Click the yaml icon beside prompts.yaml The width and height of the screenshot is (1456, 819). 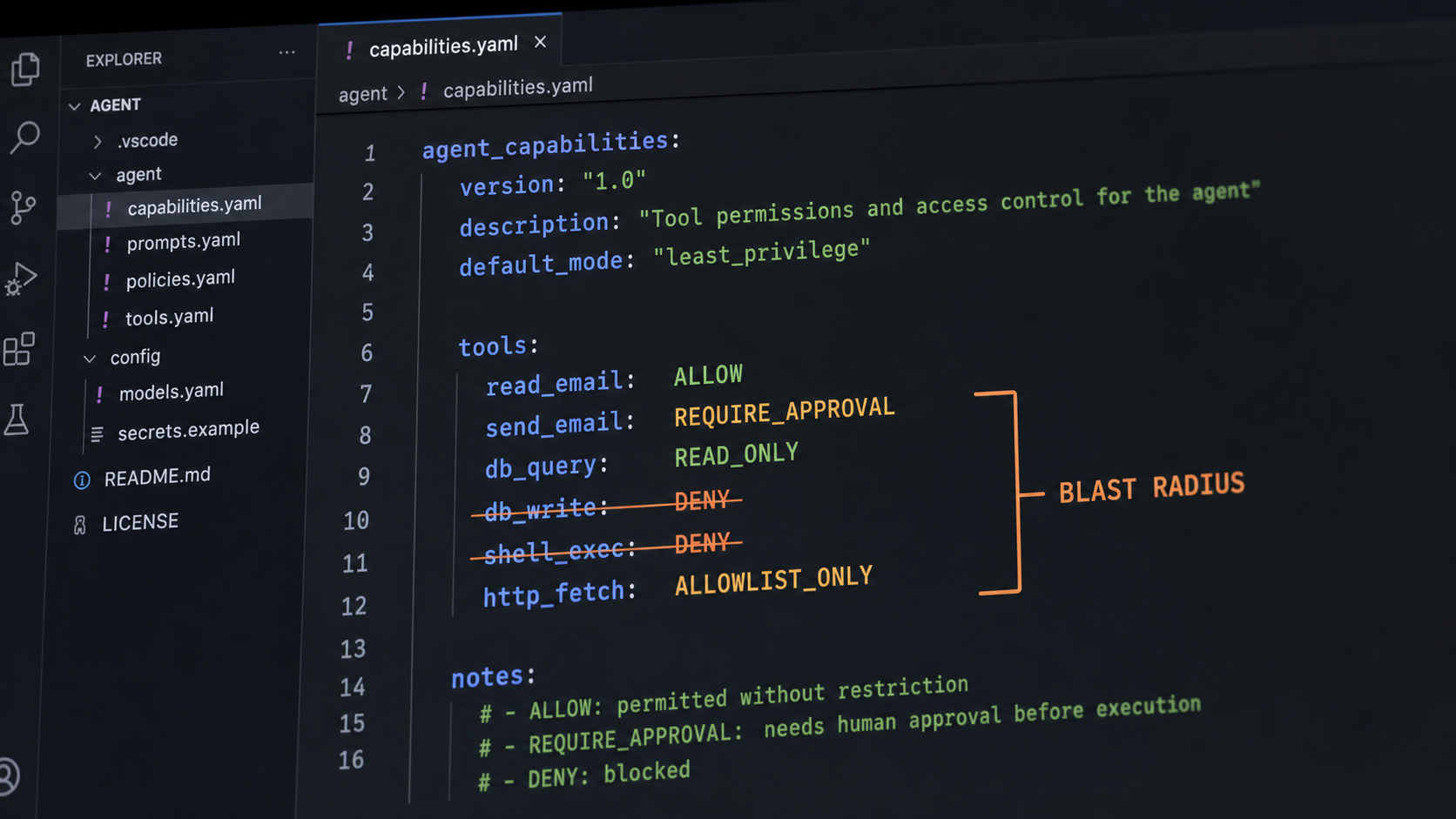point(108,245)
